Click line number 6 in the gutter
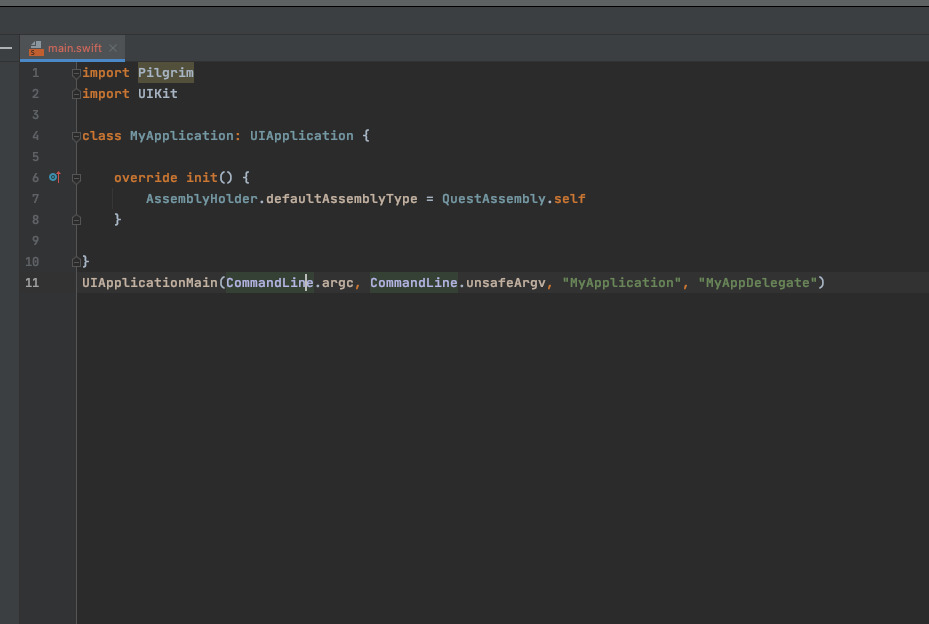 [x=35, y=177]
